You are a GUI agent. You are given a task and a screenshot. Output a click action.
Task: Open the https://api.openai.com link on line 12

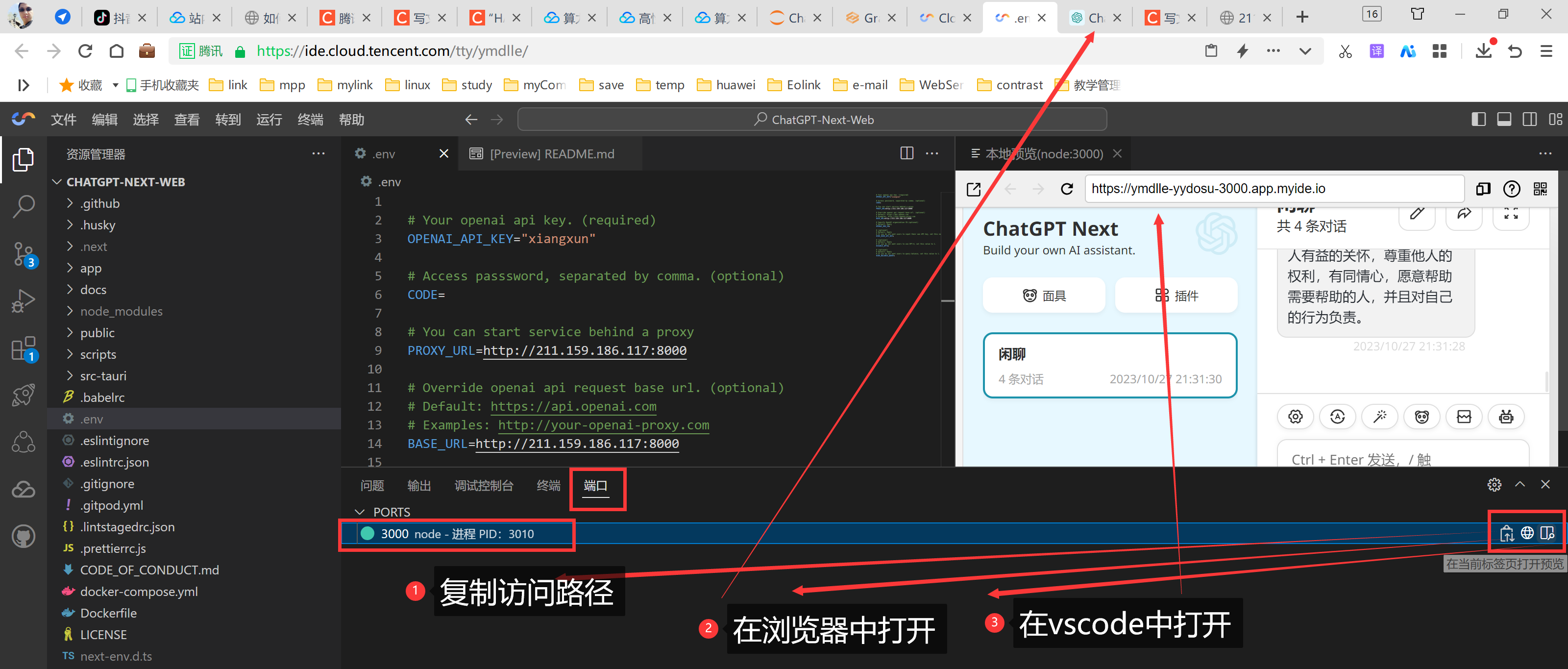[x=573, y=407]
